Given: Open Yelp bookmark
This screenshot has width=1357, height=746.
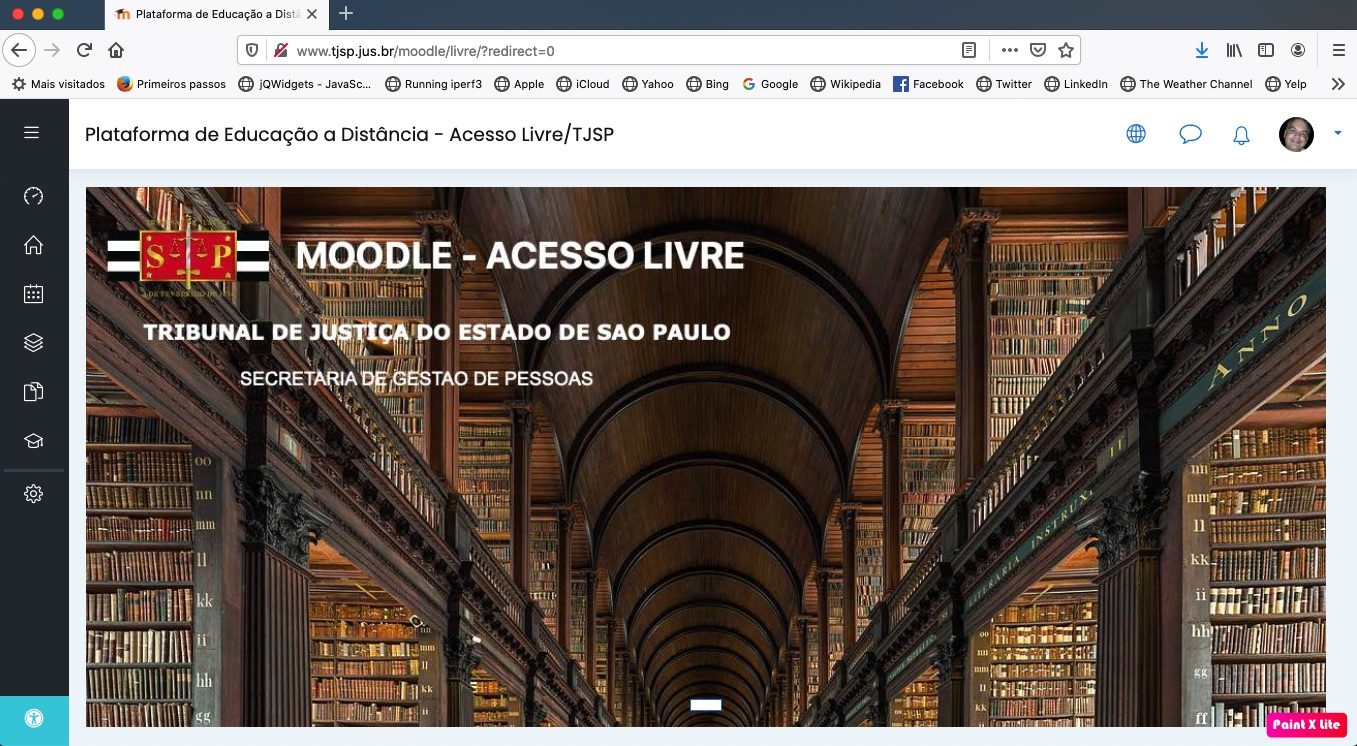Looking at the screenshot, I should pyautogui.click(x=1286, y=84).
